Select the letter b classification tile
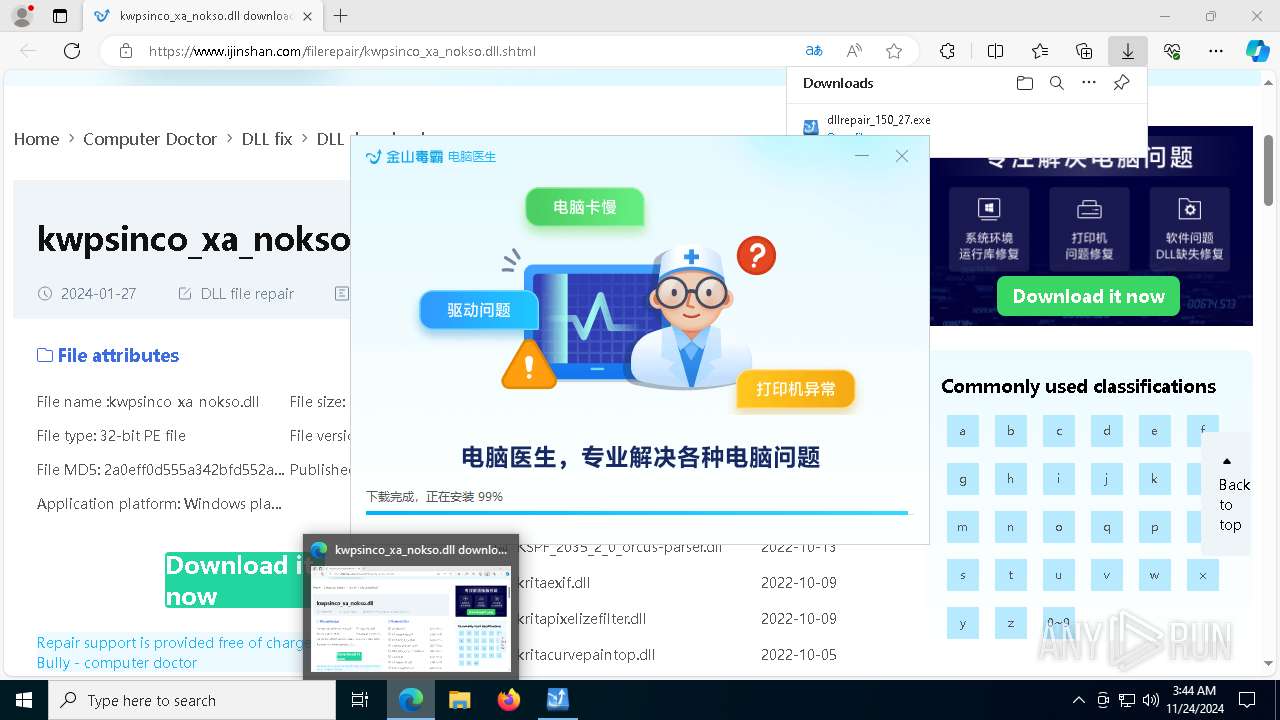This screenshot has height=720, width=1280. [1010, 431]
